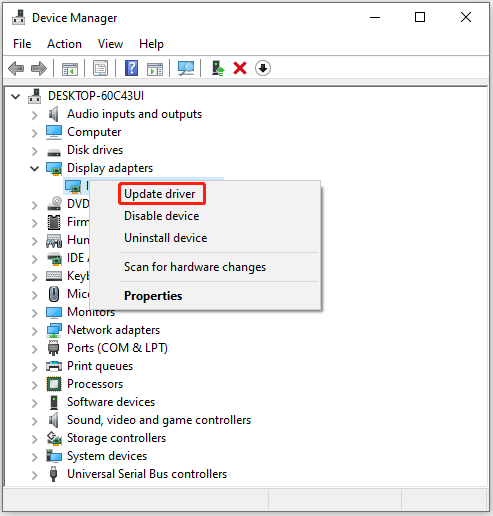Click the Back arrow toolbar icon
Viewport: 493px width, 516px height.
click(x=16, y=68)
